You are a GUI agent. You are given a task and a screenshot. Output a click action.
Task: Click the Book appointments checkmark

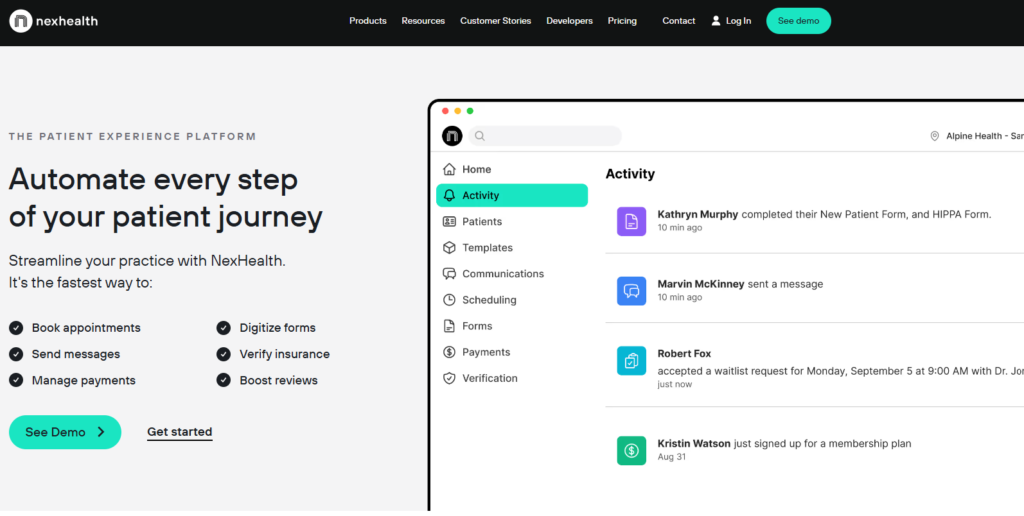click(x=16, y=328)
